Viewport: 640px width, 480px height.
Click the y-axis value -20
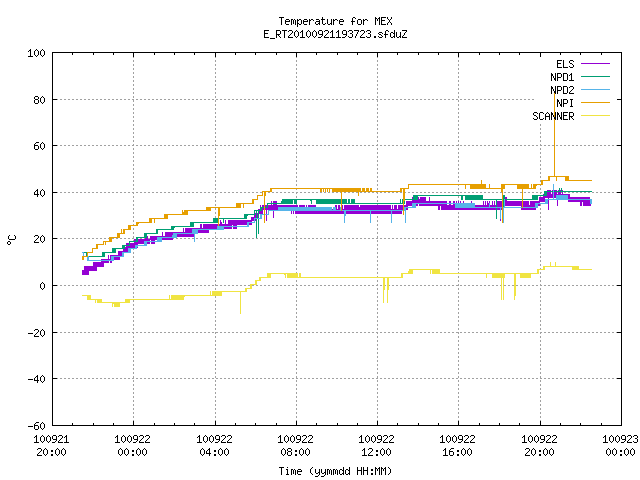tap(36, 333)
